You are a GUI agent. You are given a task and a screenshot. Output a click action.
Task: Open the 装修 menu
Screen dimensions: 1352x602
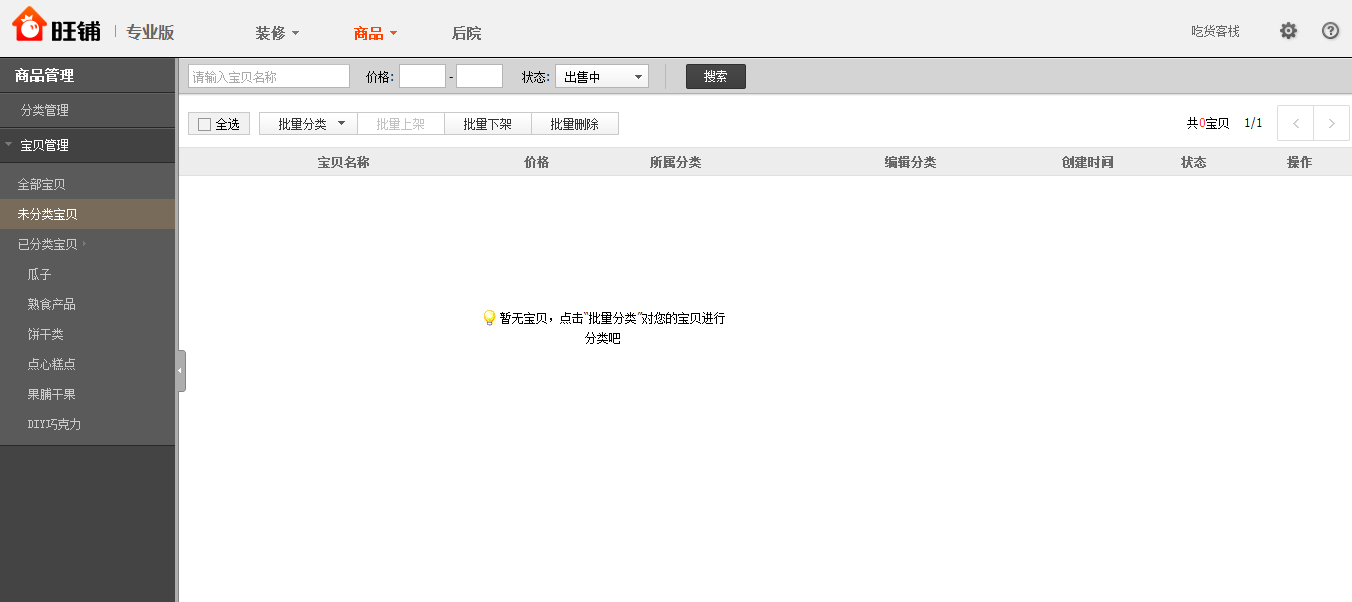point(277,33)
